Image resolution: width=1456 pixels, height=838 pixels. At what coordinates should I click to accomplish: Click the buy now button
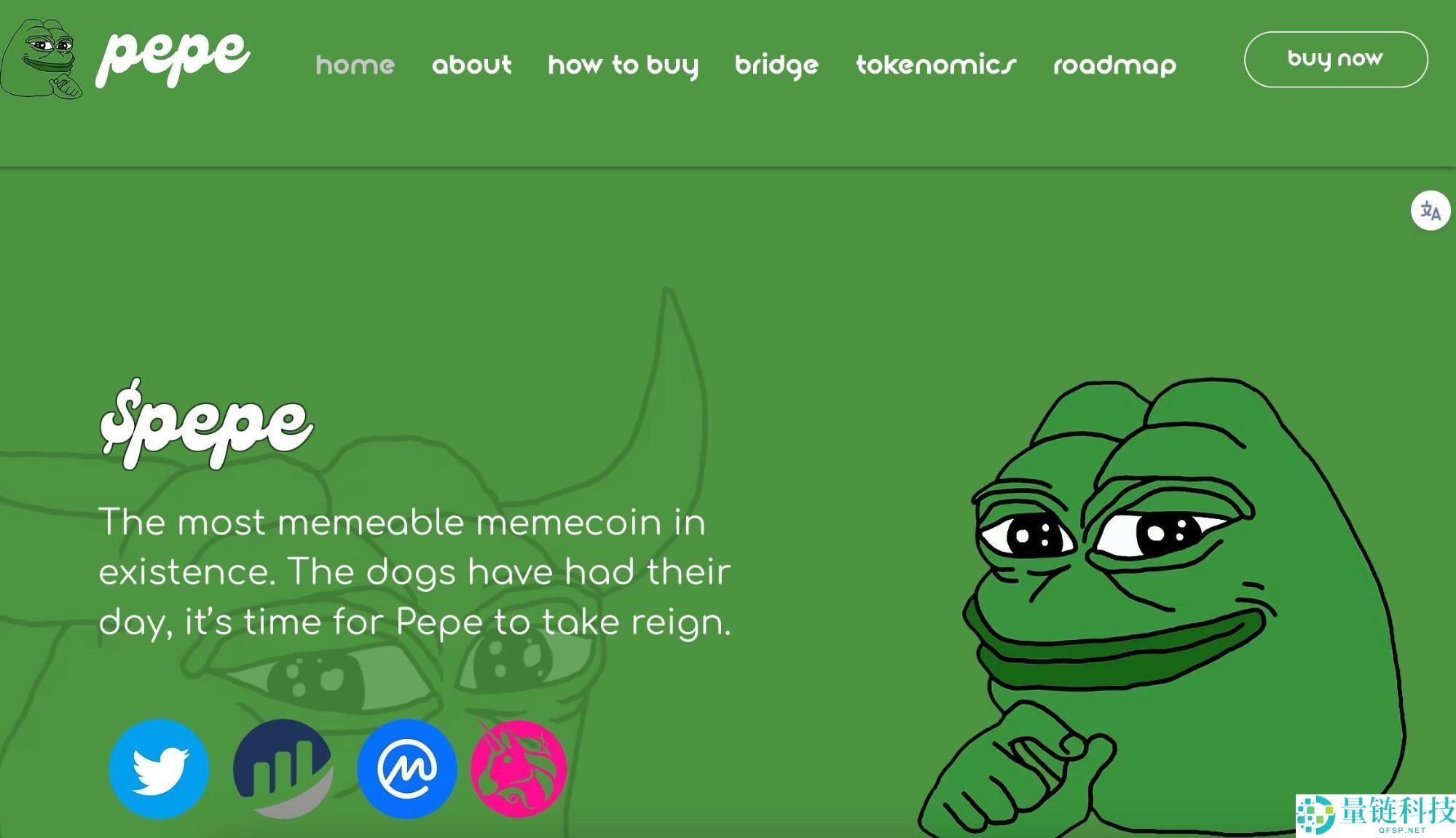click(x=1335, y=59)
